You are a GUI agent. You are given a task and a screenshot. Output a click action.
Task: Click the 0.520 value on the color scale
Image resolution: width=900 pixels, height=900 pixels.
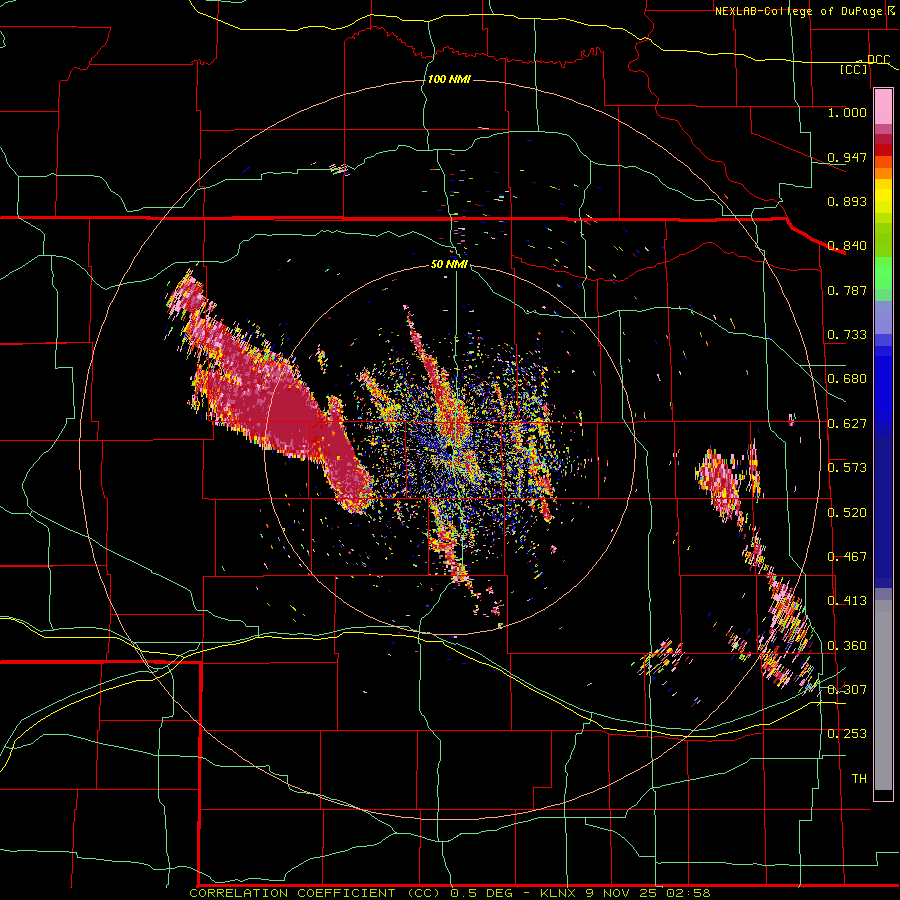click(x=847, y=513)
